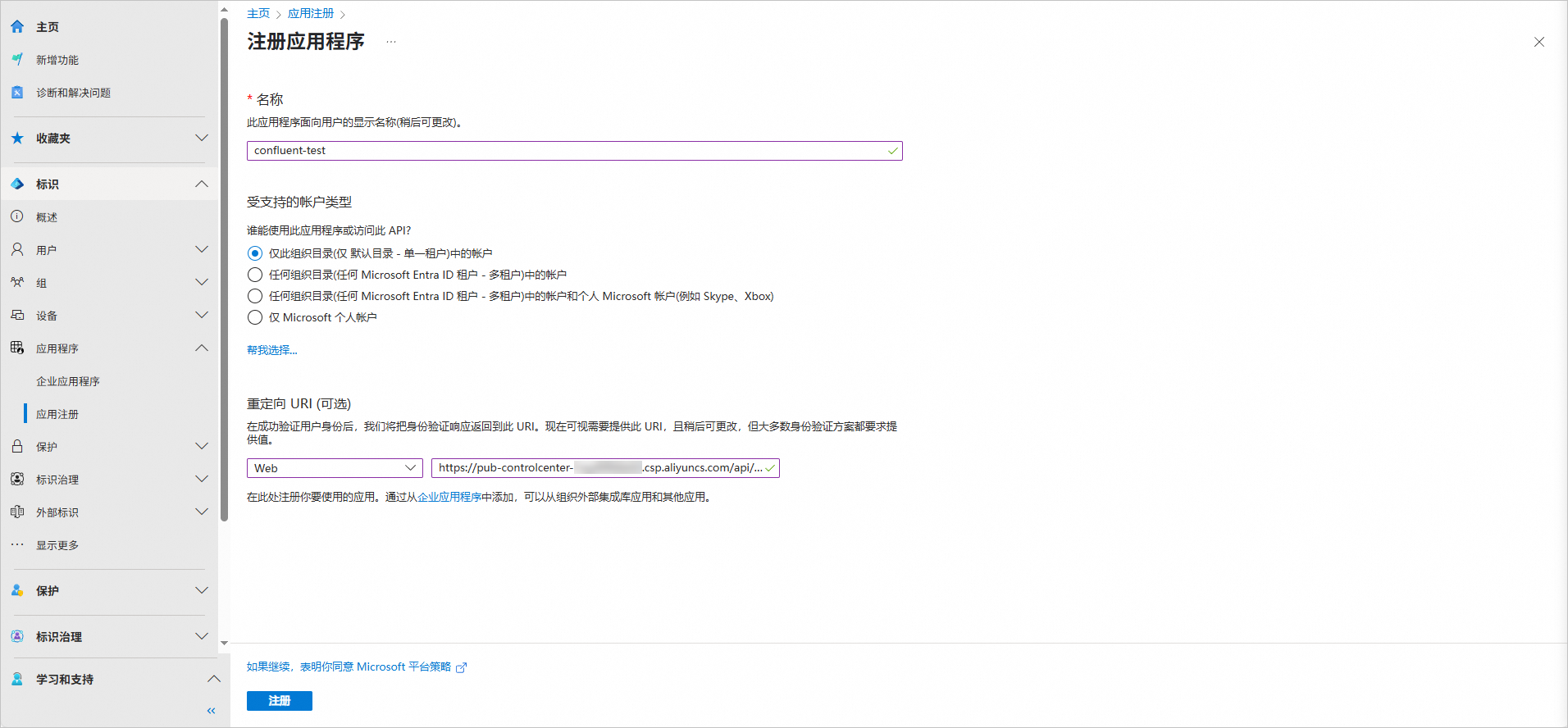Select 任何组织目录 多租户 radio option
1568x728 pixels.
coord(255,275)
